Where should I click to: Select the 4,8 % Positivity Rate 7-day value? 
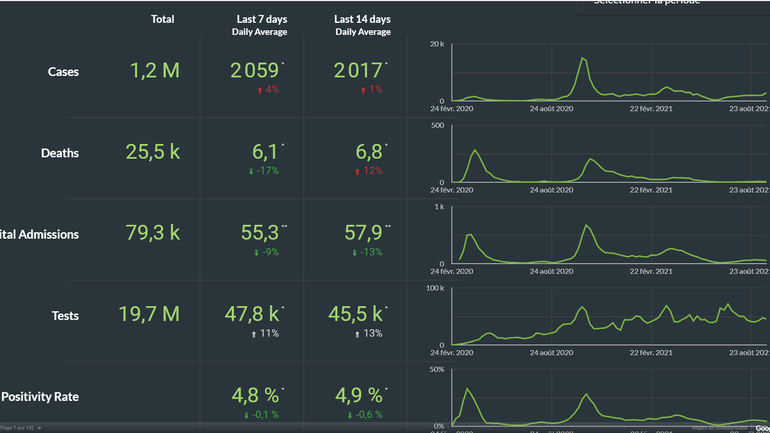(255, 396)
